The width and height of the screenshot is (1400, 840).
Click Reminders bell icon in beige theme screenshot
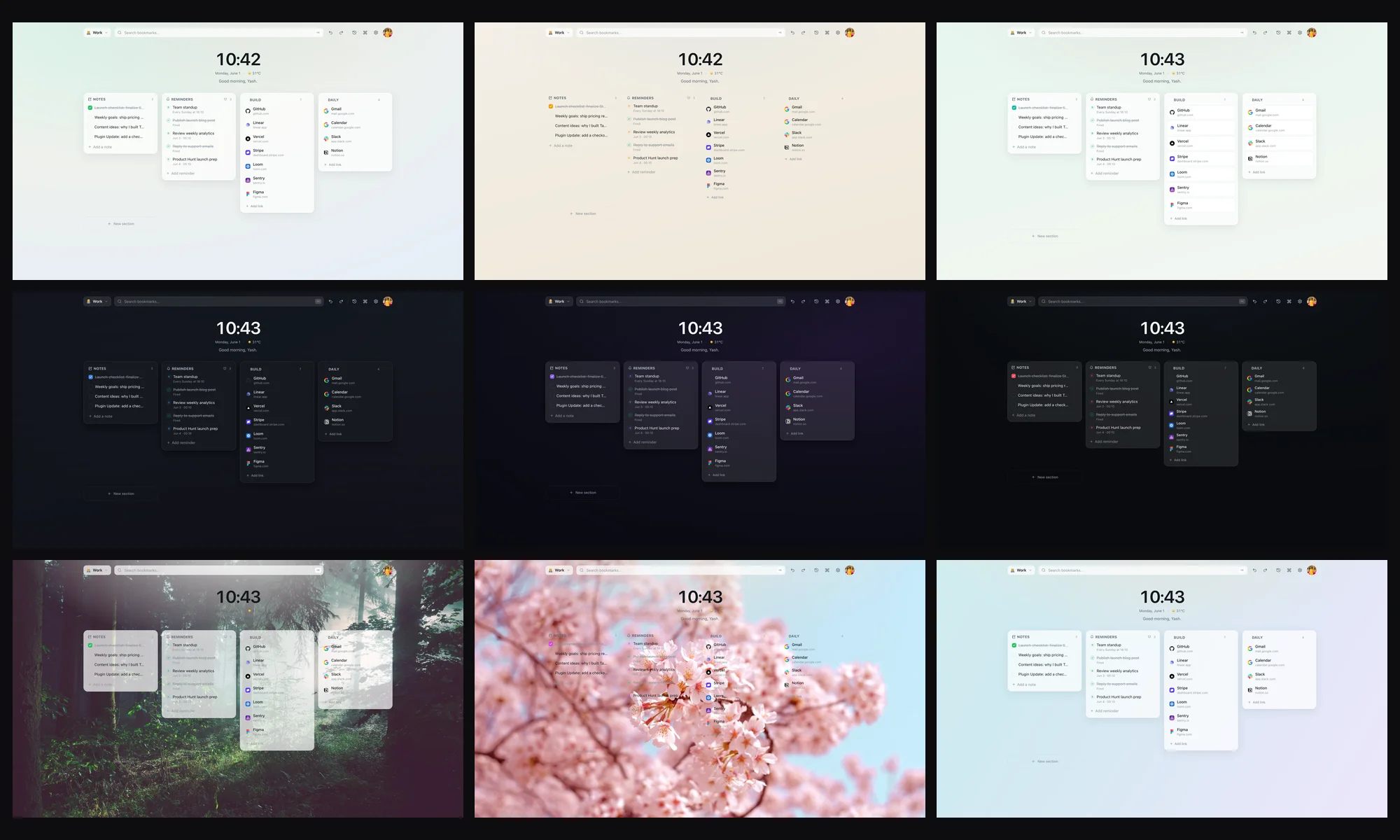[629, 98]
